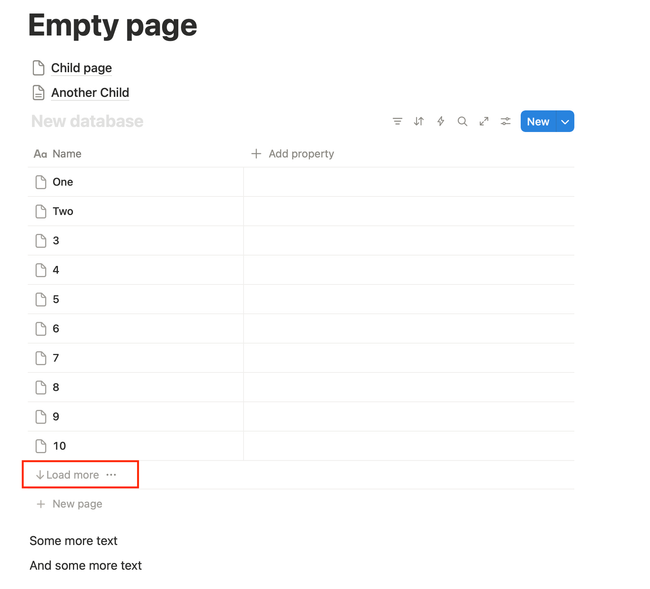Open the row named Two
The width and height of the screenshot is (650, 589).
point(63,211)
